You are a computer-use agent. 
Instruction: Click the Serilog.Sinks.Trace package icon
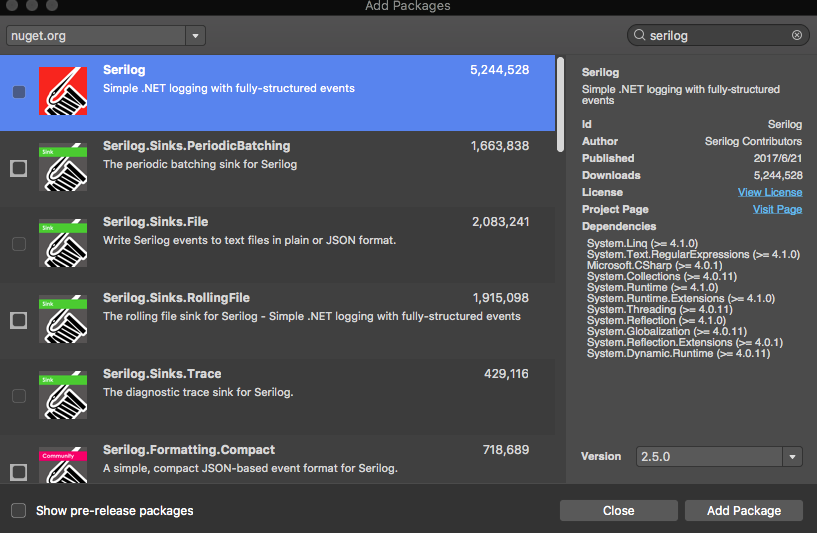pyautogui.click(x=63, y=396)
